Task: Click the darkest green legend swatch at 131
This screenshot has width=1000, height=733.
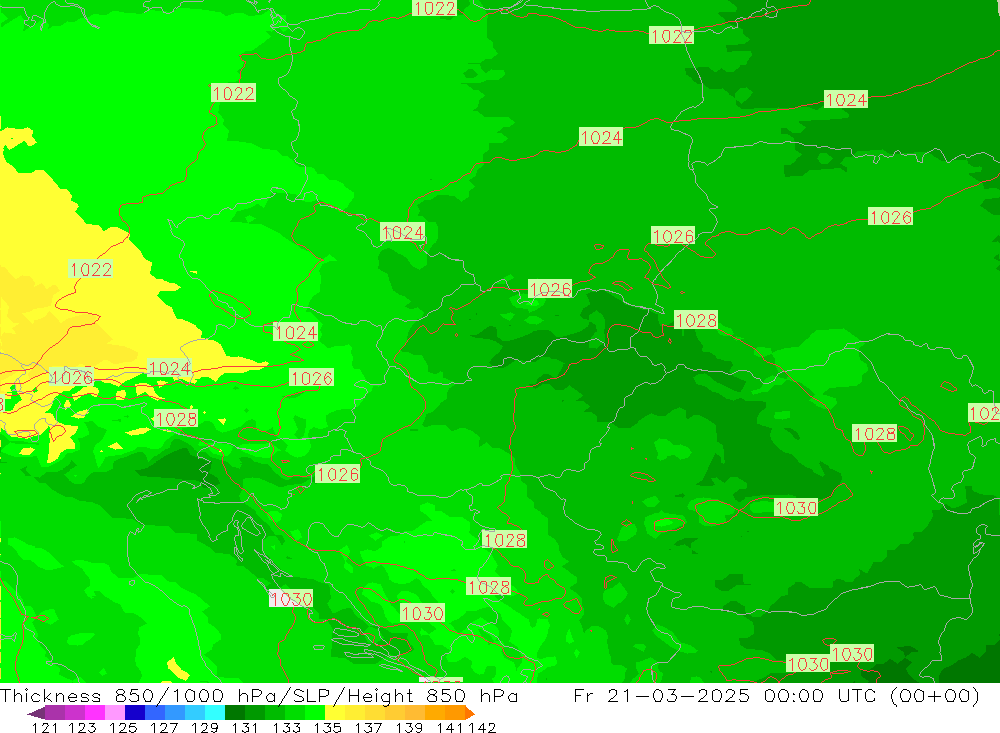Action: point(235,712)
